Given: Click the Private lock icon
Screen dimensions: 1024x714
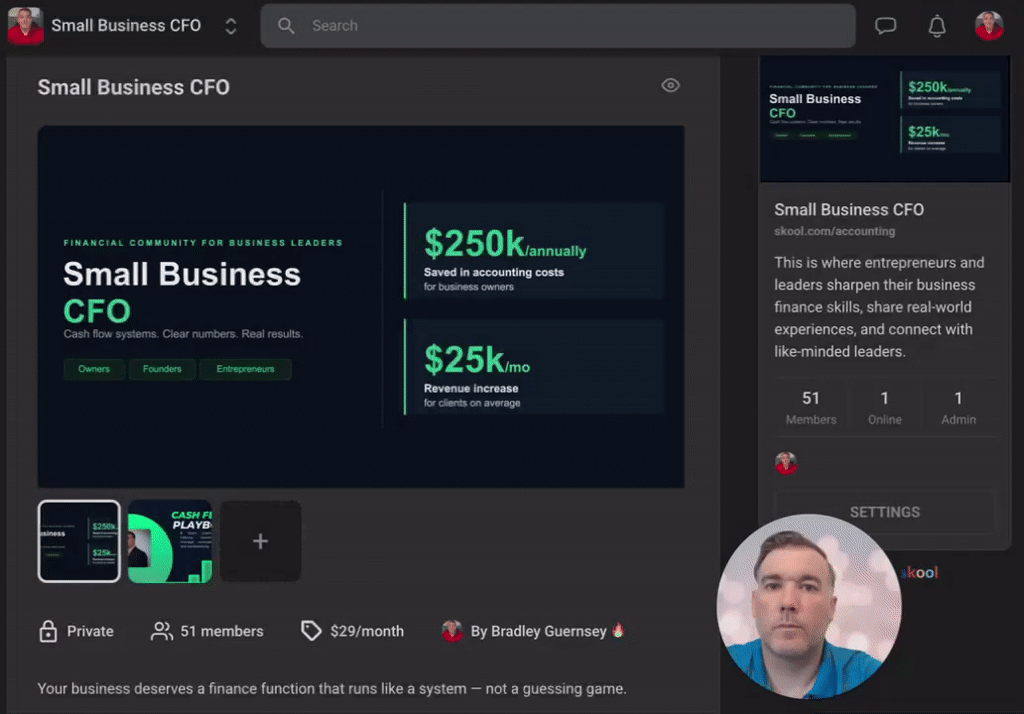Looking at the screenshot, I should [48, 631].
